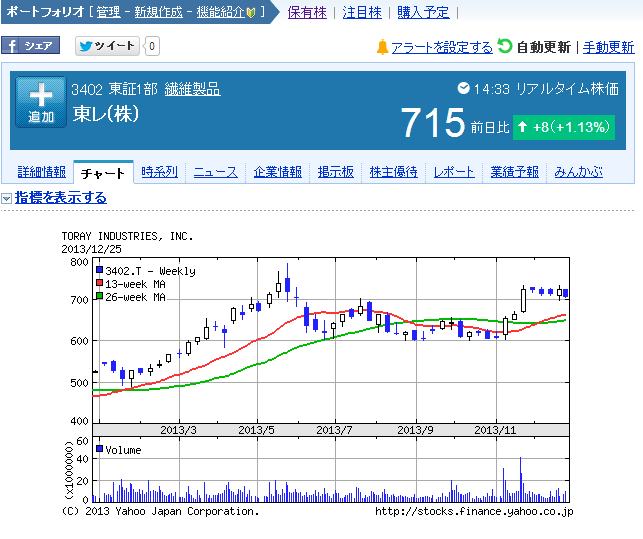Image resolution: width=643 pixels, height=539 pixels.
Task: Click the alert bell icon
Action: [382, 47]
